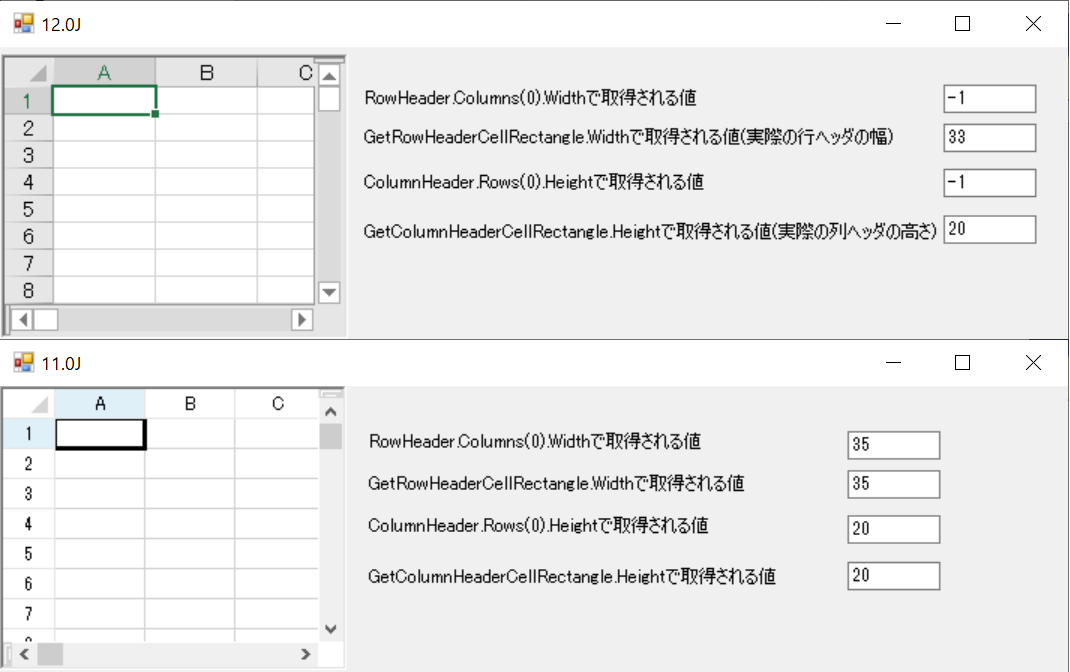Click GetRowHeaderCellRectangle.Width label in 11.0J

coord(556,484)
